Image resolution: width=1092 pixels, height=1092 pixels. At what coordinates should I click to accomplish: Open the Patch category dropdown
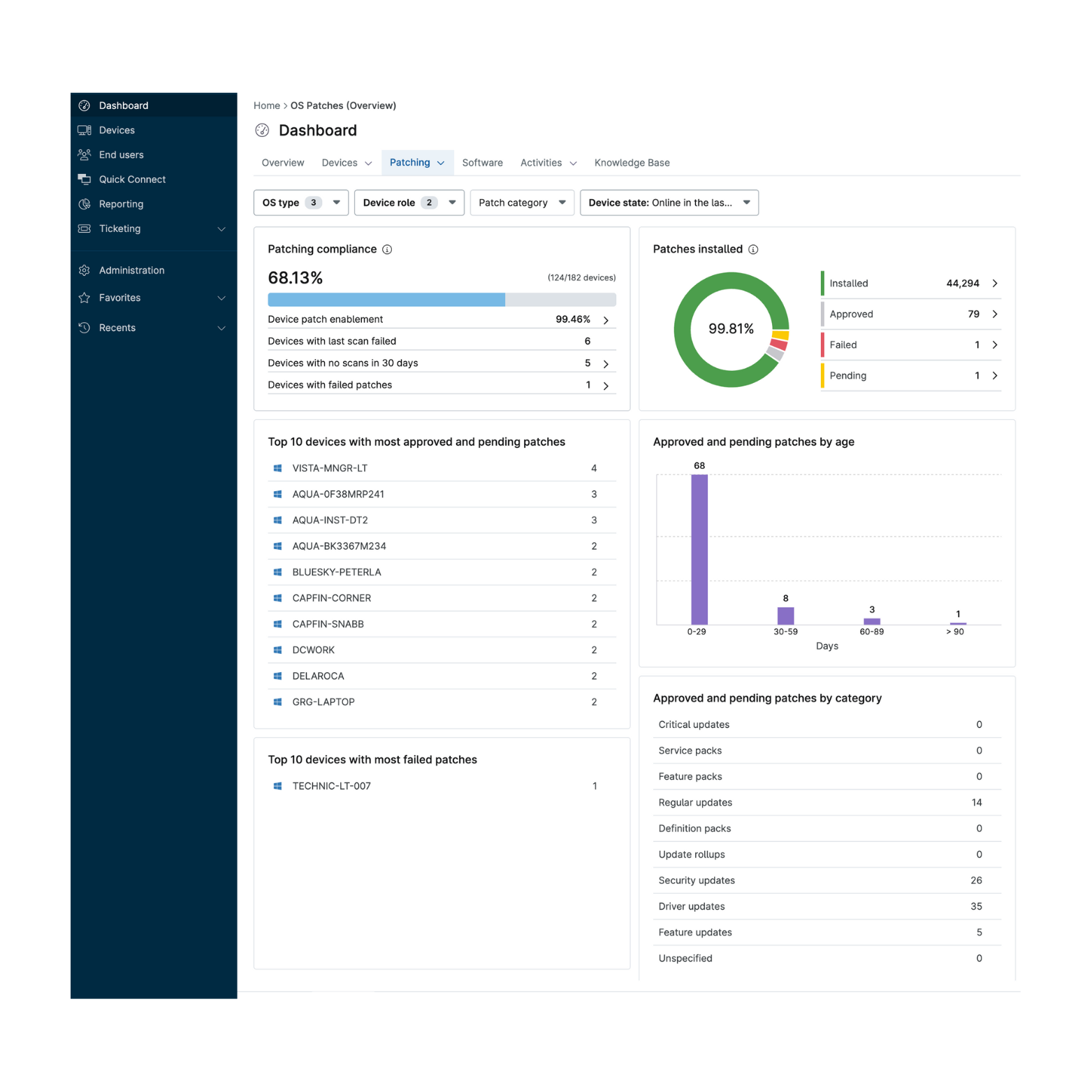521,203
